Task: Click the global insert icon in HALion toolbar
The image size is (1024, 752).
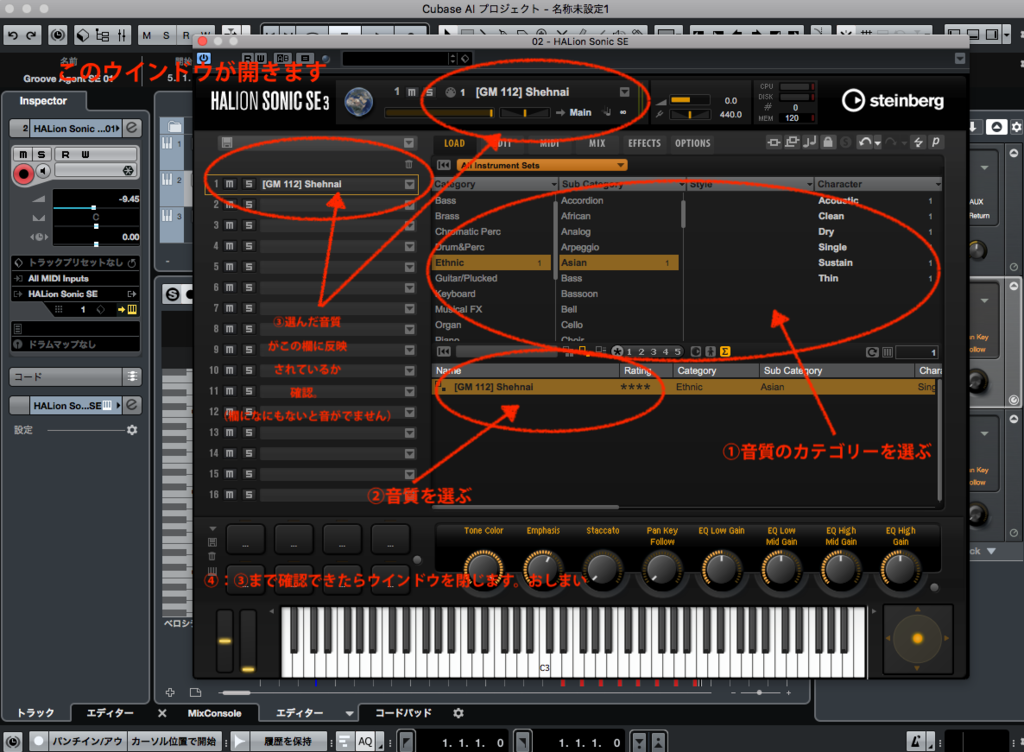Action: 774,142
